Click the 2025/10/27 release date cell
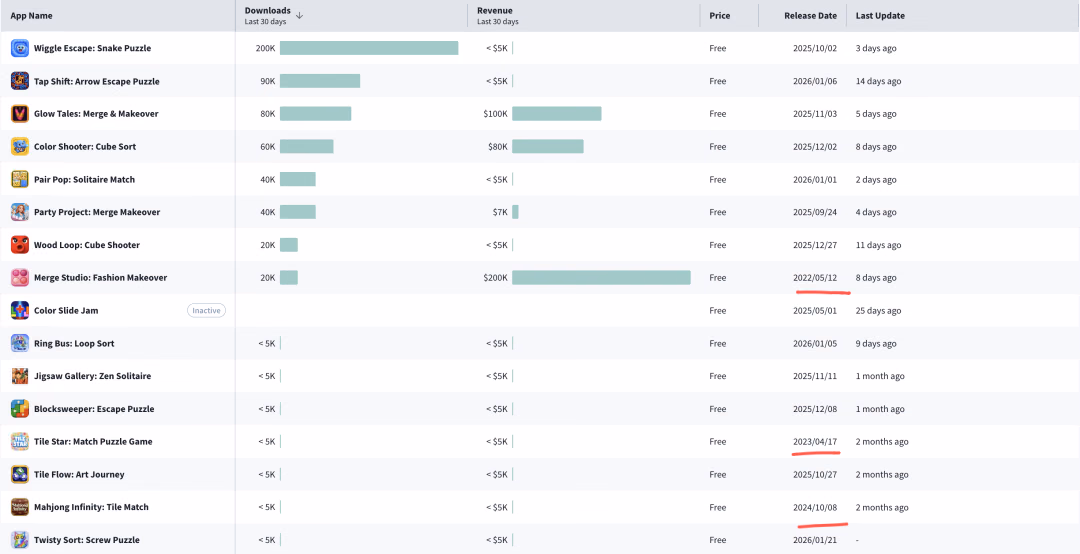The image size is (1080, 554). [815, 474]
